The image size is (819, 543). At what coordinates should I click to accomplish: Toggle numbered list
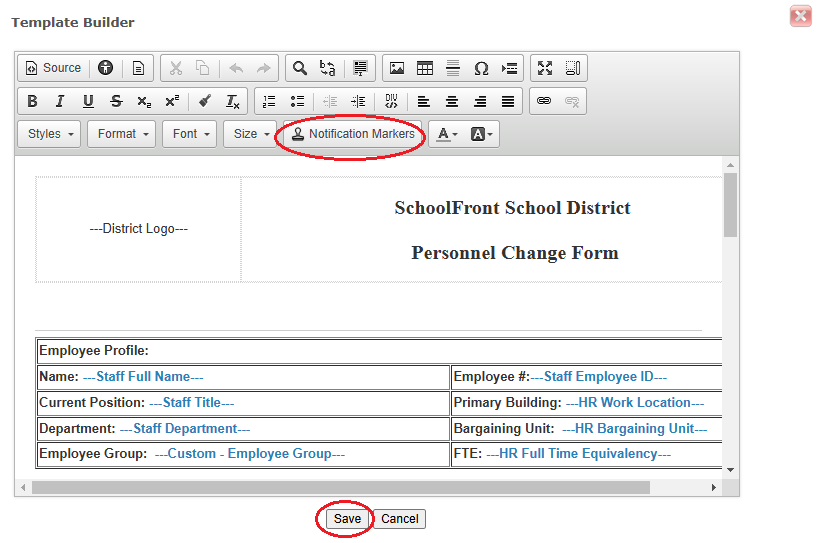pyautogui.click(x=269, y=101)
